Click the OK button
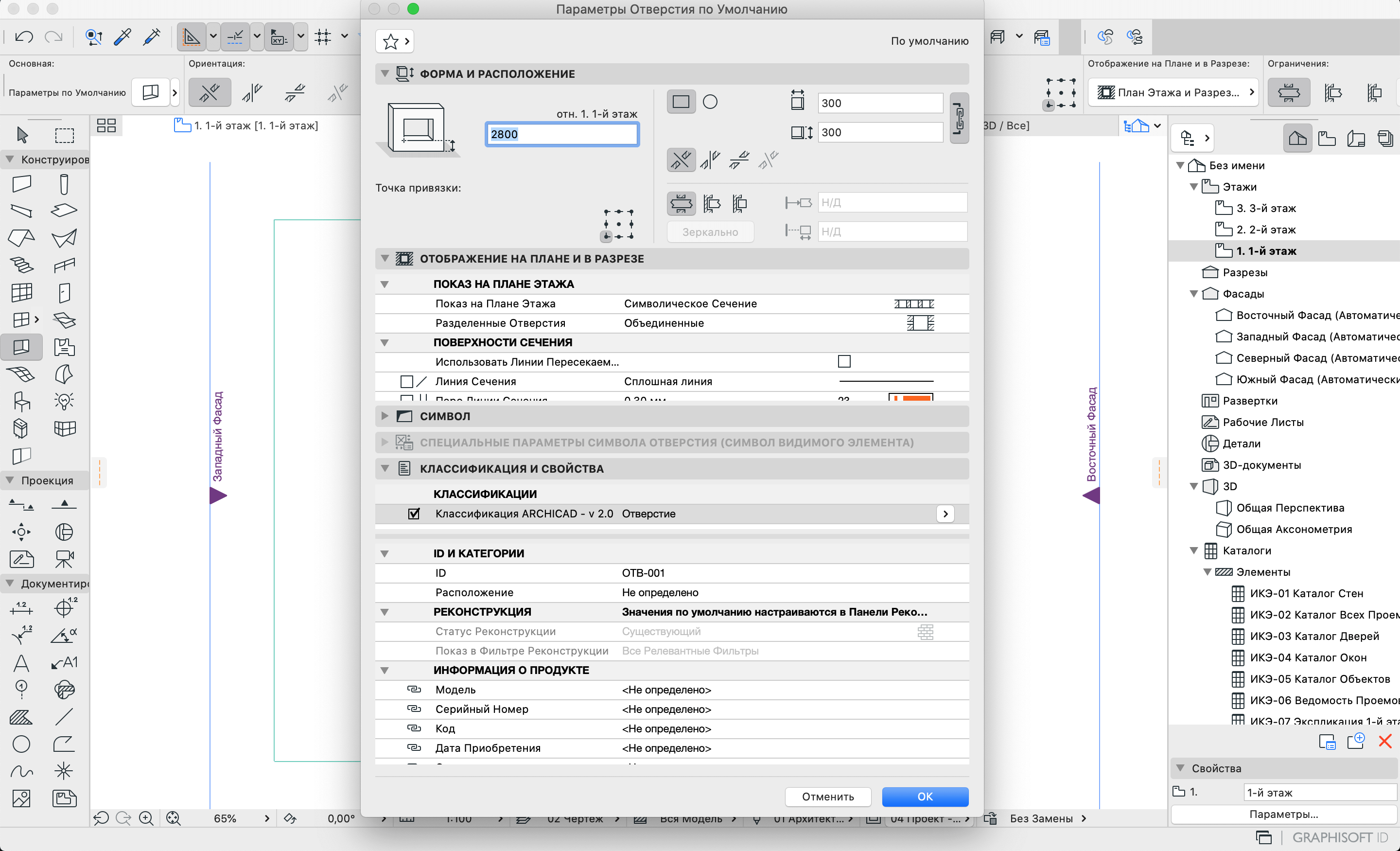The image size is (1400, 851). (x=925, y=797)
